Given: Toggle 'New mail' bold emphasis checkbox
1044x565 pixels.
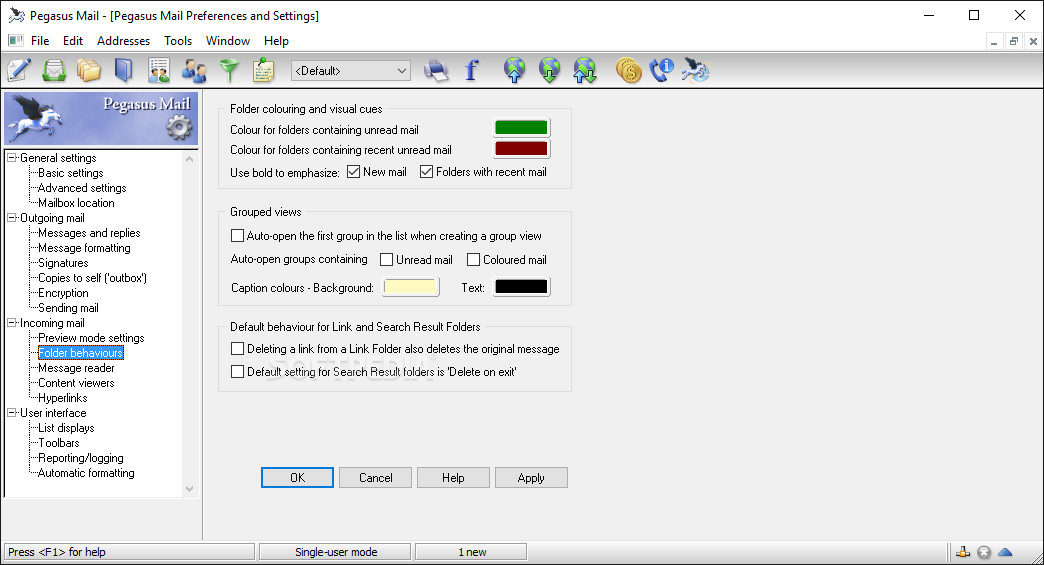Looking at the screenshot, I should (x=354, y=172).
